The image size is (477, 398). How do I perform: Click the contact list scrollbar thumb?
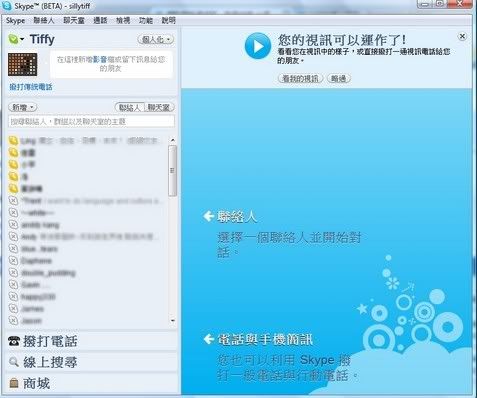[172, 171]
